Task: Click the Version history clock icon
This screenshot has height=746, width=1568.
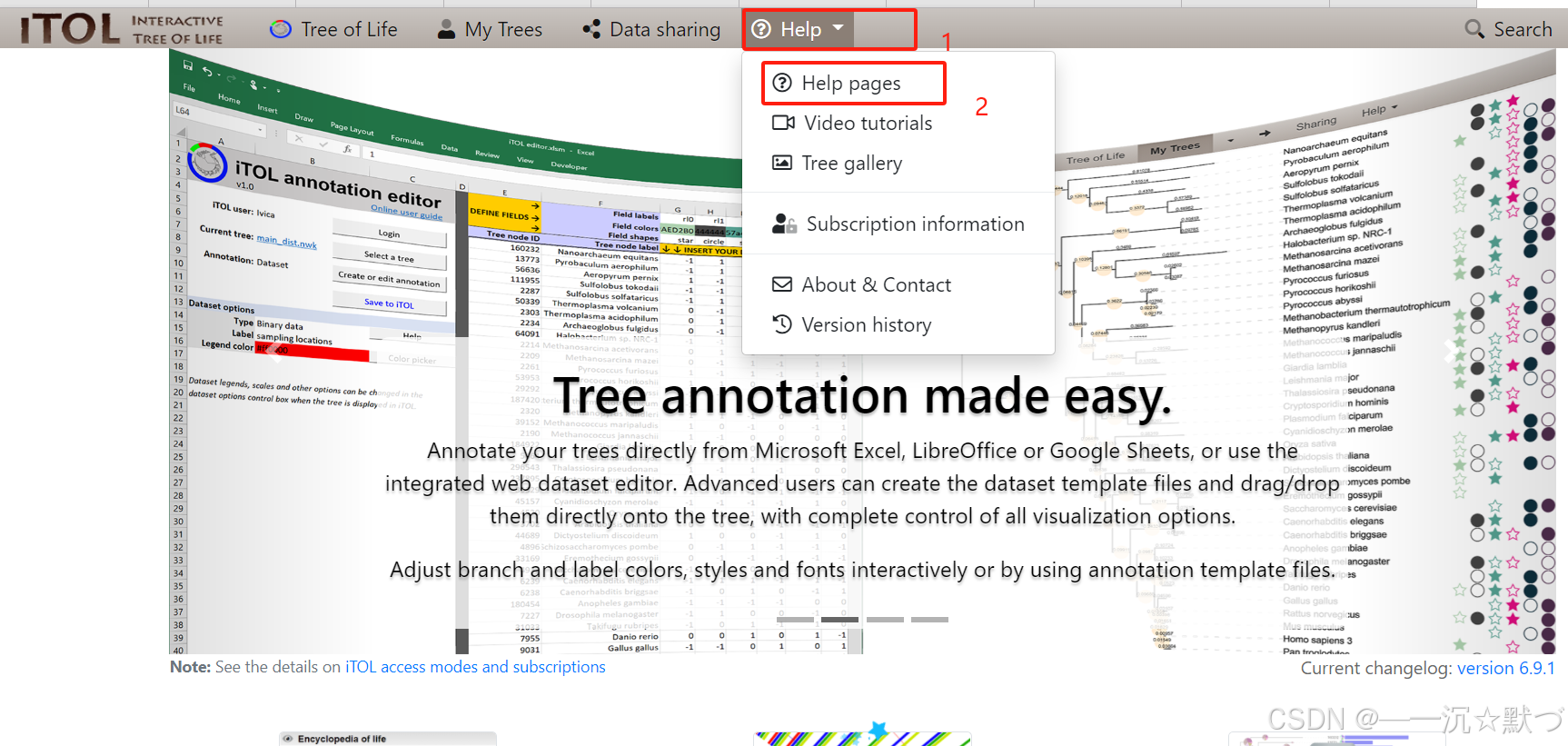Action: point(781,324)
